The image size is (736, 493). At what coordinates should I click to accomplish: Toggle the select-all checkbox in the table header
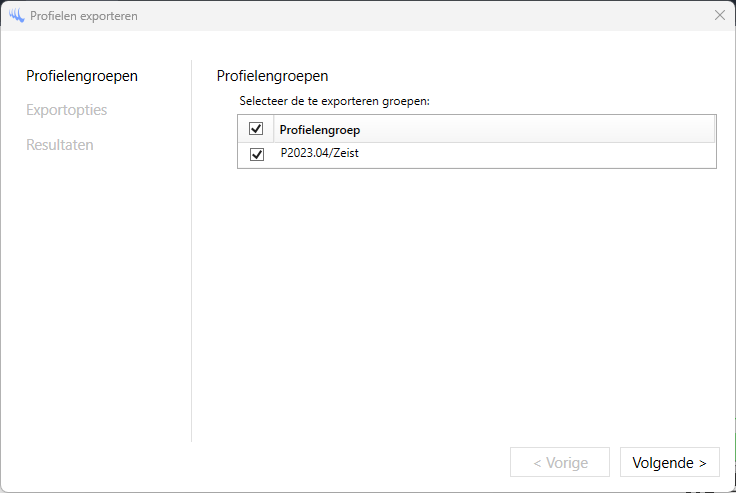click(x=256, y=129)
